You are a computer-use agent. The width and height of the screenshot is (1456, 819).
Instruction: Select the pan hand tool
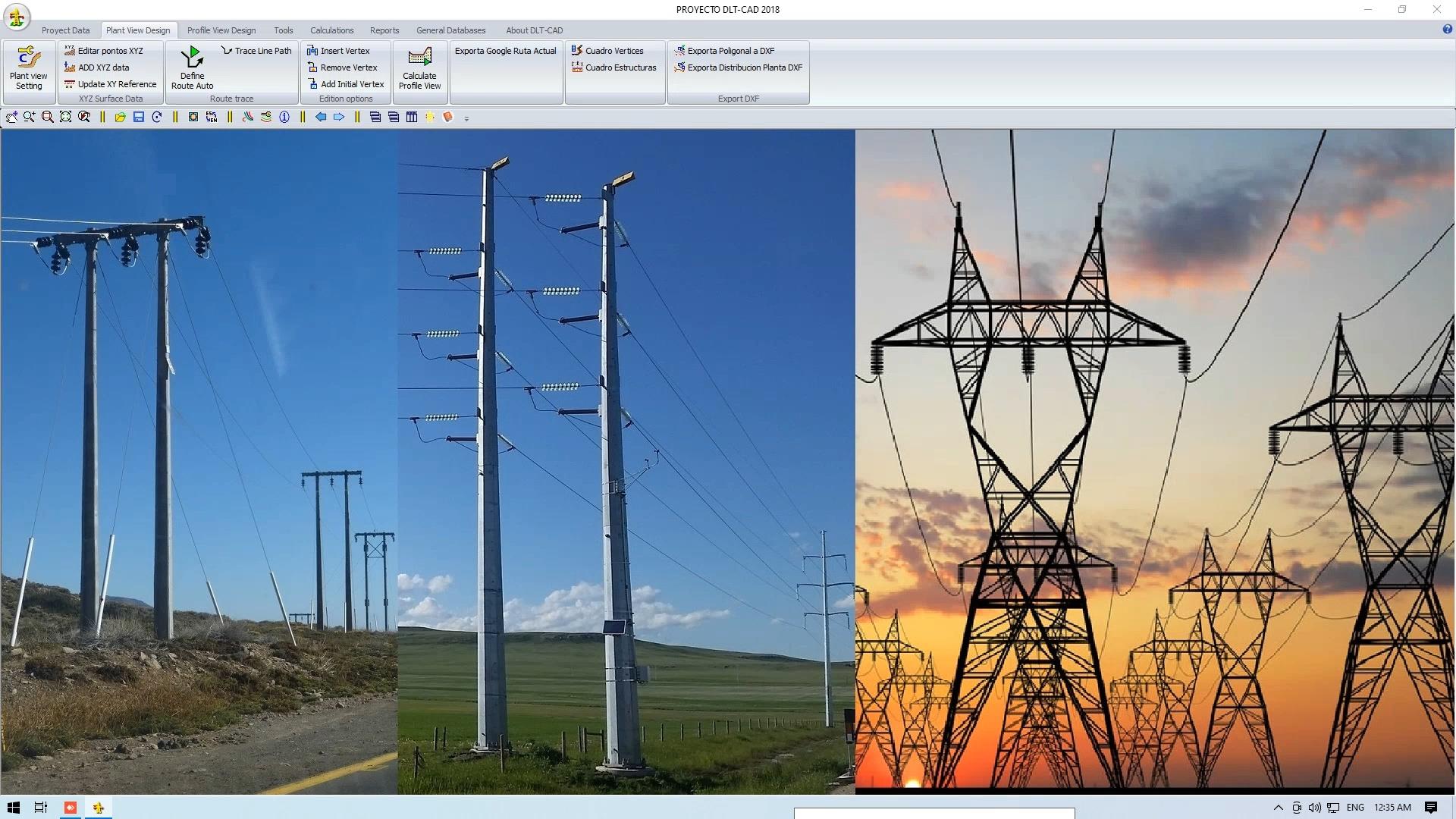click(x=11, y=117)
